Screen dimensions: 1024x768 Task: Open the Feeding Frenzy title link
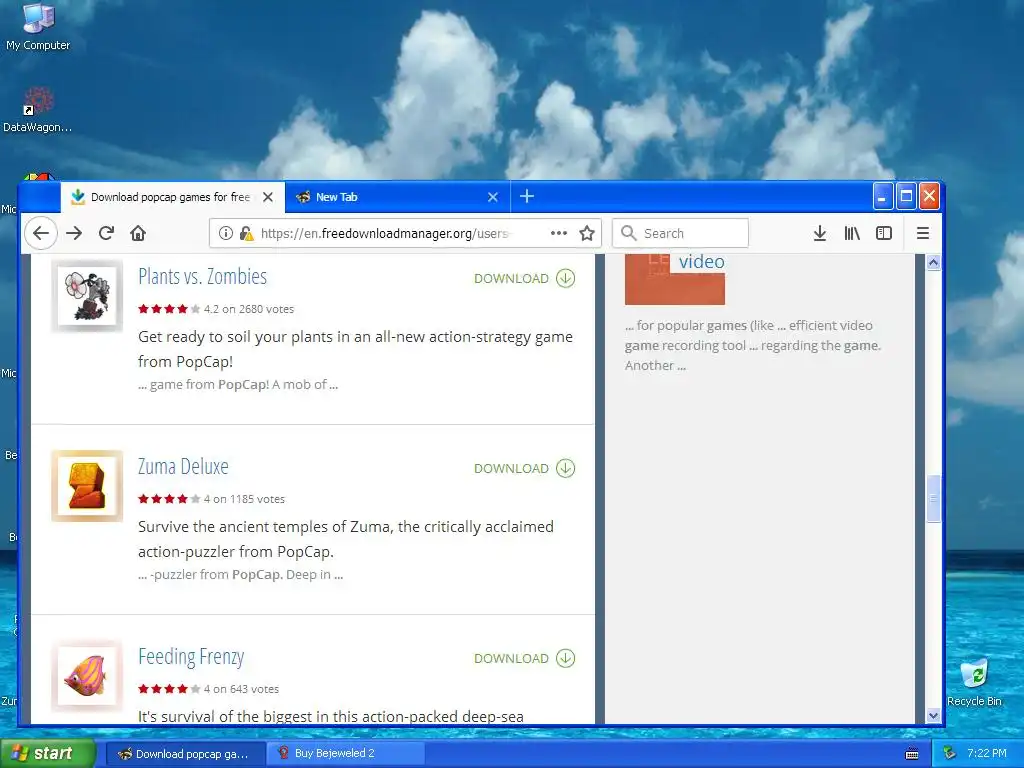pos(191,657)
